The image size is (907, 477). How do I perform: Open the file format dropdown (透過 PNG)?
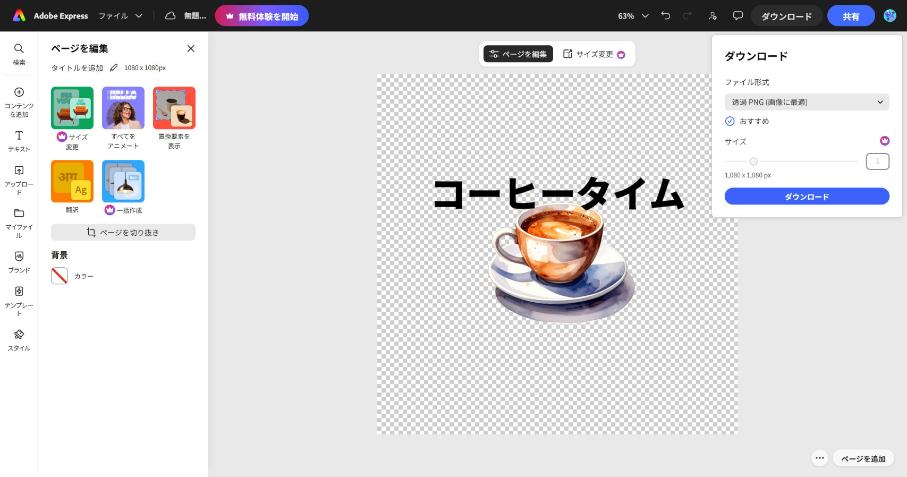(x=807, y=102)
